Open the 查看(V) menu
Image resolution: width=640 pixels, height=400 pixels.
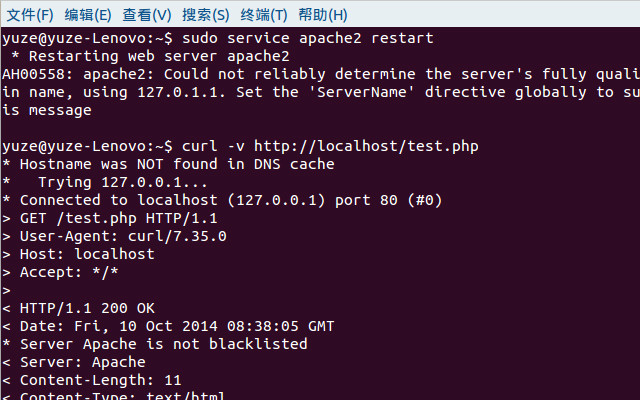pyautogui.click(x=147, y=15)
